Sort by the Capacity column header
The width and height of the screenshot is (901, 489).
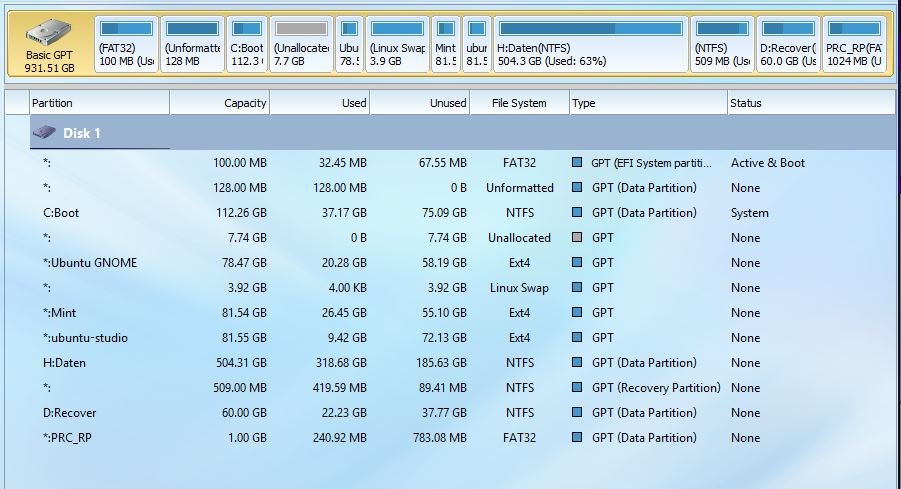219,103
